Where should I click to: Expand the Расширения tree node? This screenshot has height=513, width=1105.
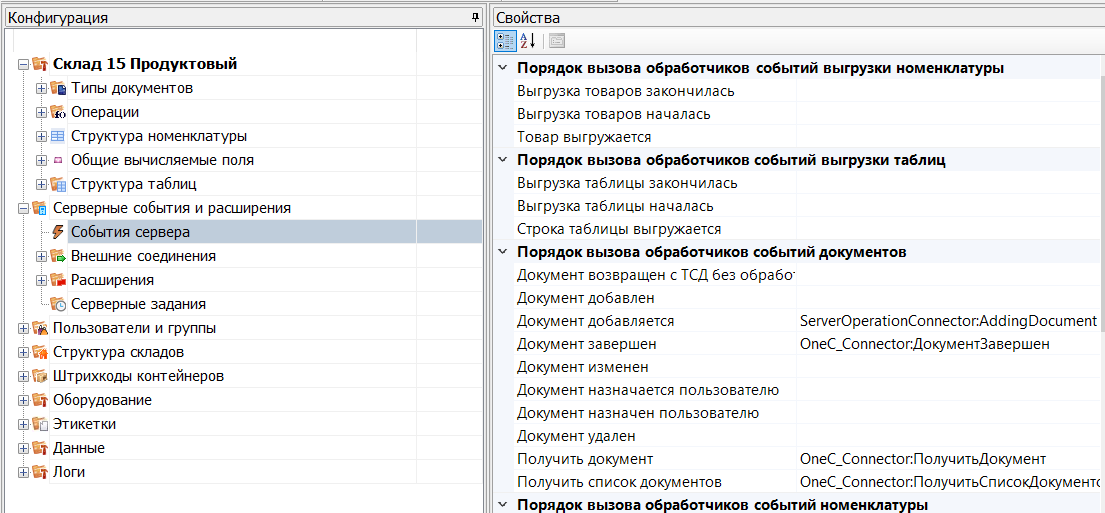point(42,280)
